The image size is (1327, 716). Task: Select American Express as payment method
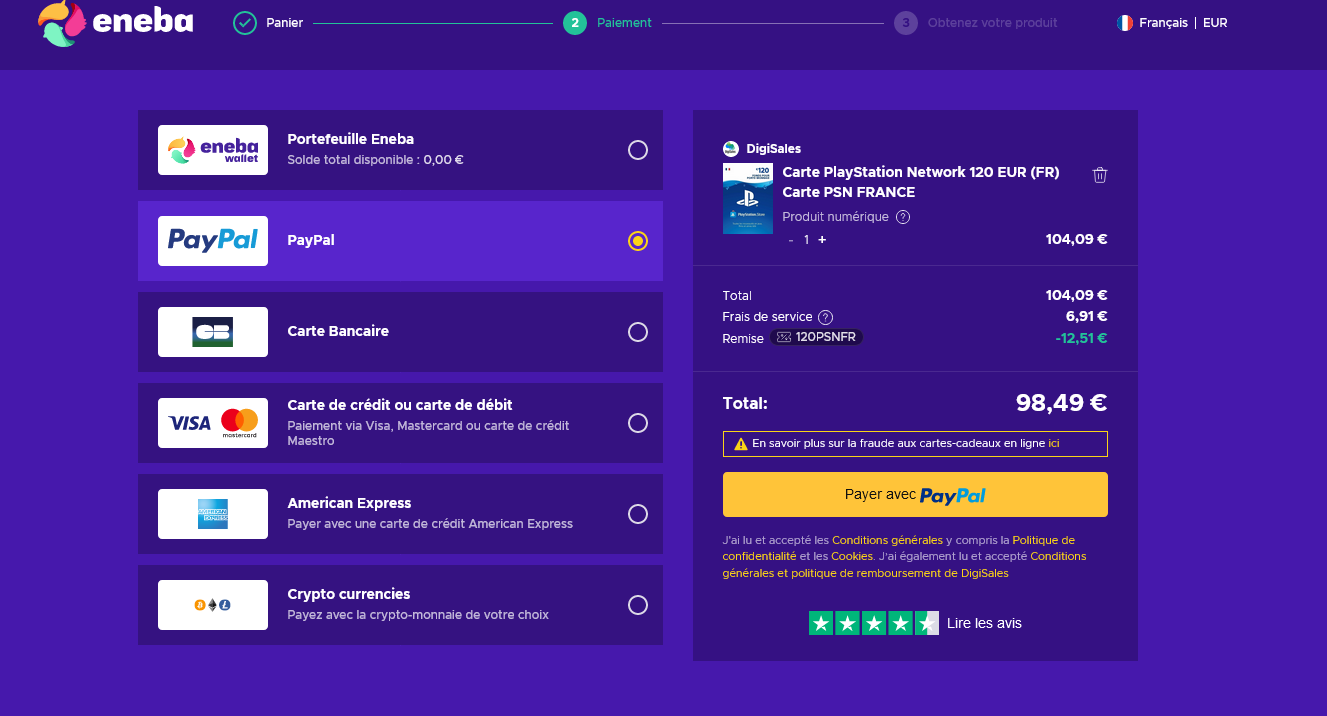(638, 513)
